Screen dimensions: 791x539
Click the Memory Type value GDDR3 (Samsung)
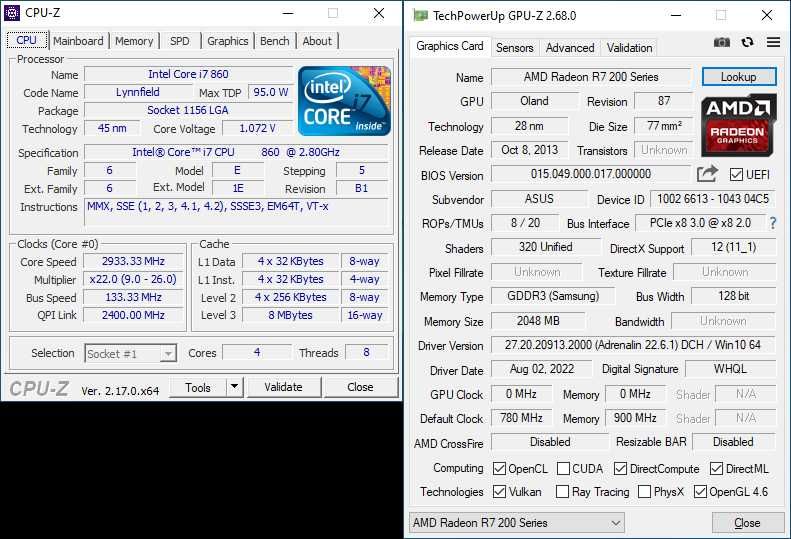(553, 296)
